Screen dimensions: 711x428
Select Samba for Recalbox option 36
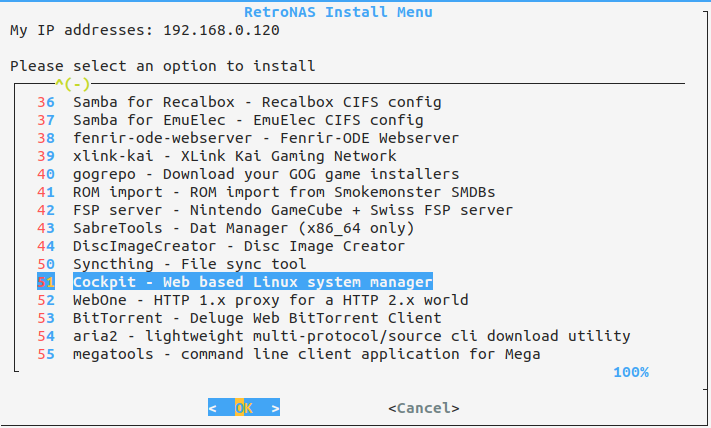pyautogui.click(x=239, y=102)
